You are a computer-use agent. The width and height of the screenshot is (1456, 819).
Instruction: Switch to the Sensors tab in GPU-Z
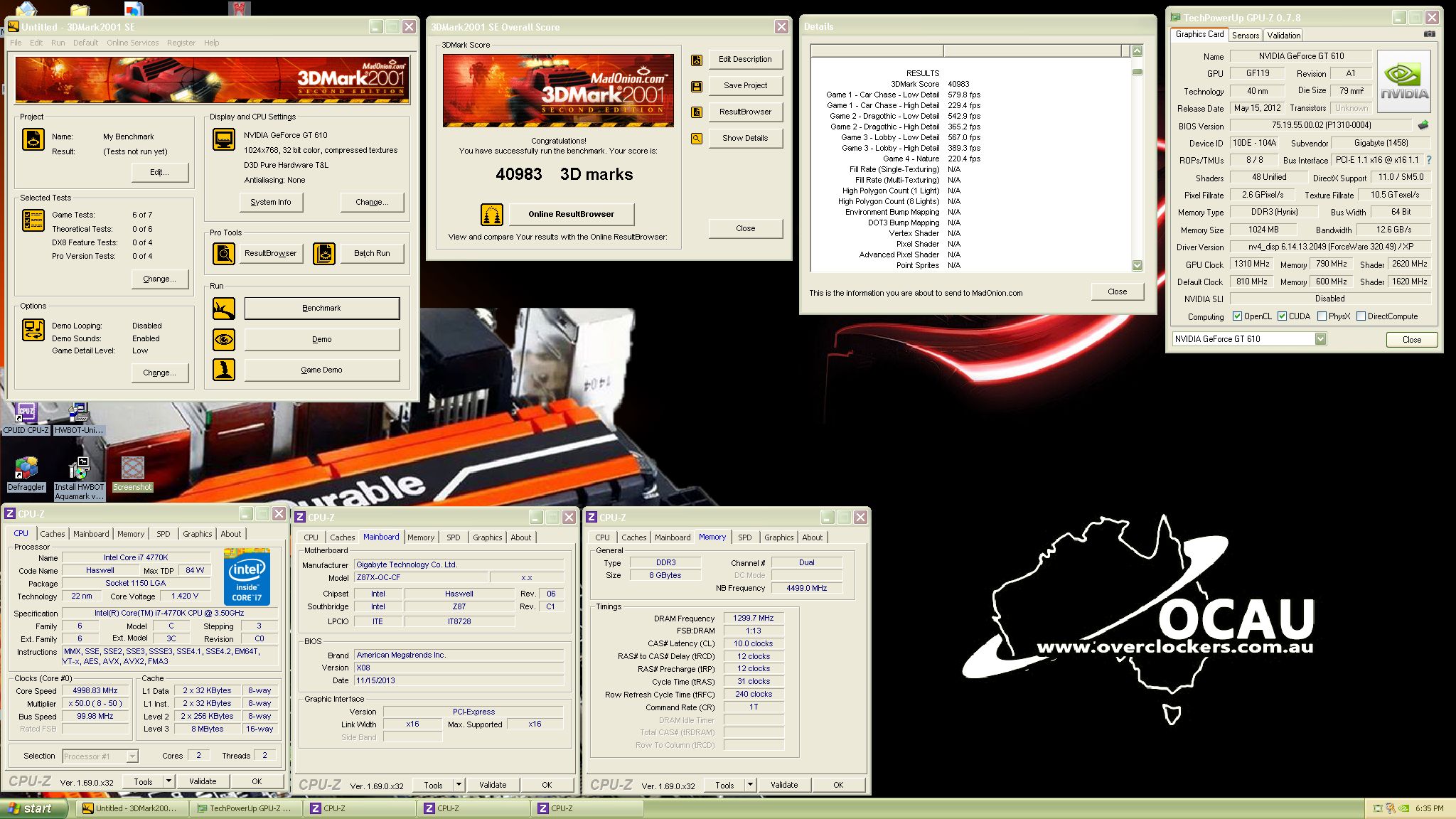1246,35
